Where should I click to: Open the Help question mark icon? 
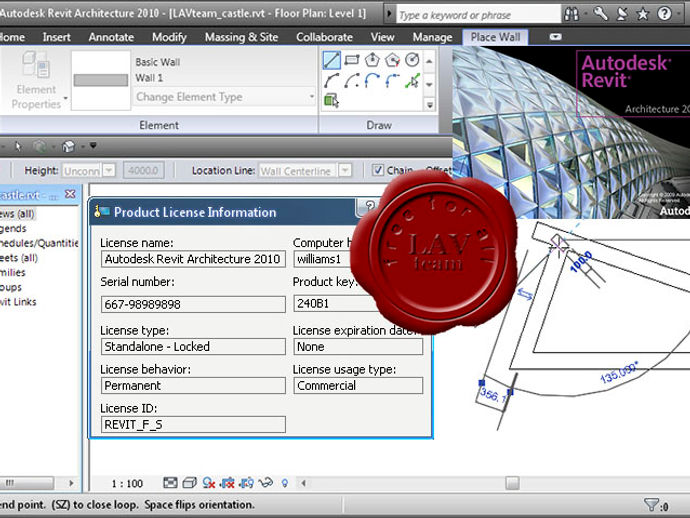pyautogui.click(x=664, y=14)
